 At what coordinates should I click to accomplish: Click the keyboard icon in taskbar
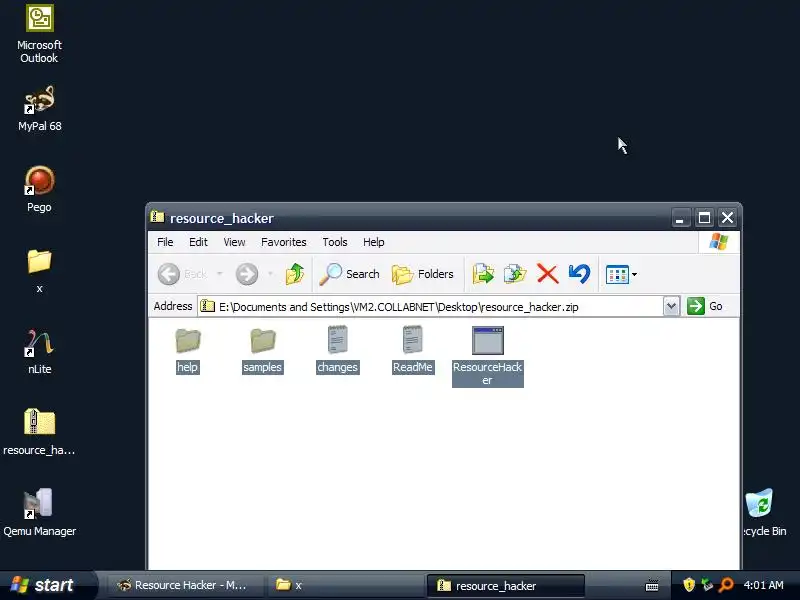(x=652, y=585)
